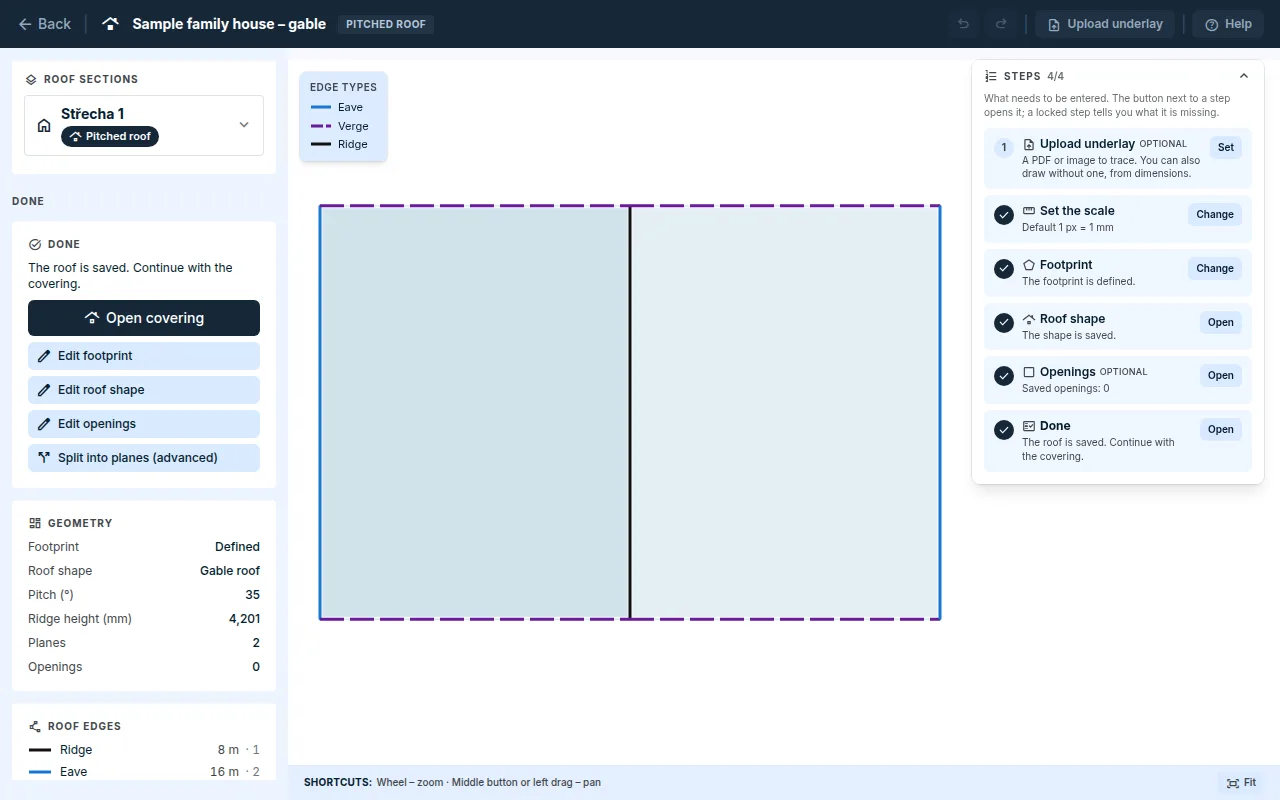1280x800 pixels.
Task: Click Edit footprint
Action: (x=144, y=356)
